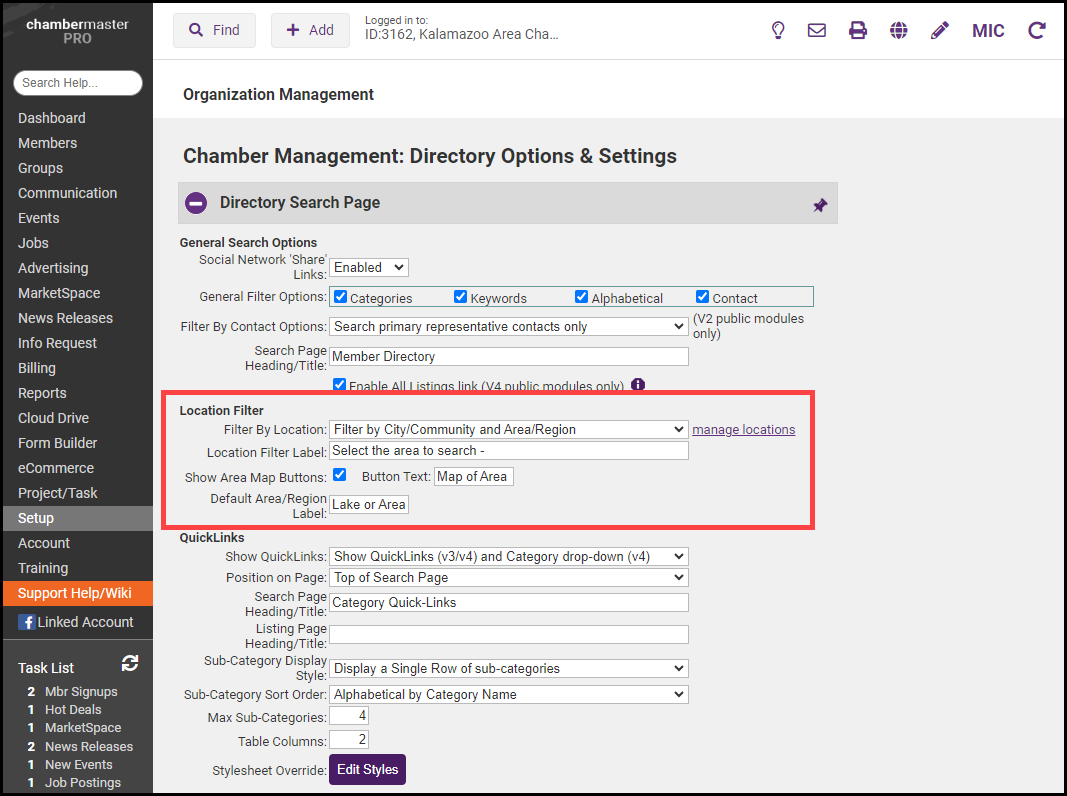Click the refresh arrow in top toolbar
Image resolution: width=1067 pixels, height=796 pixels.
1037,30
